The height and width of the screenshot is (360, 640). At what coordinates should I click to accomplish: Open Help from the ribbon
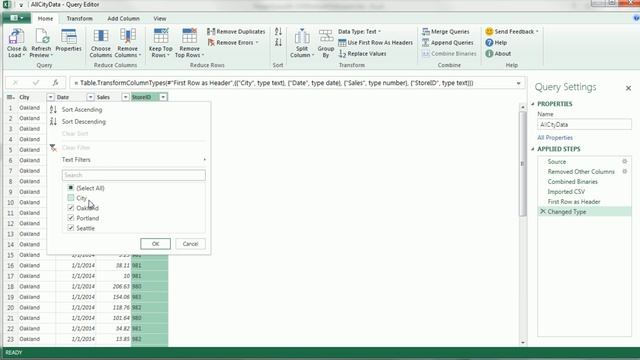click(496, 42)
